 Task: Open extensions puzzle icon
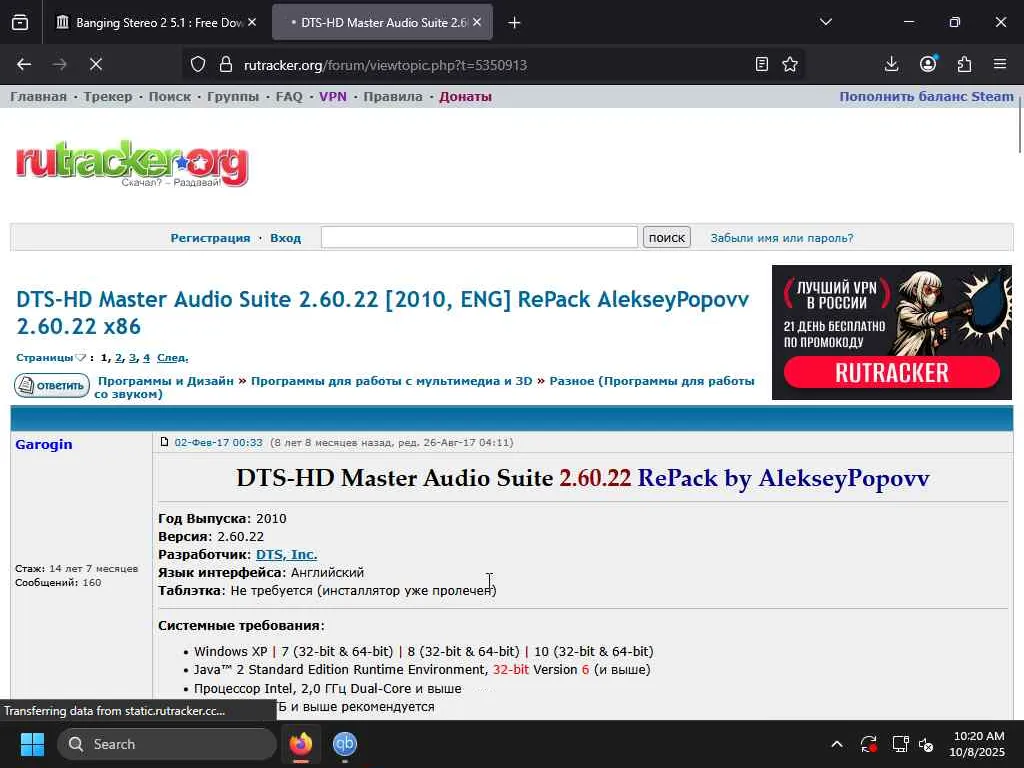964,64
